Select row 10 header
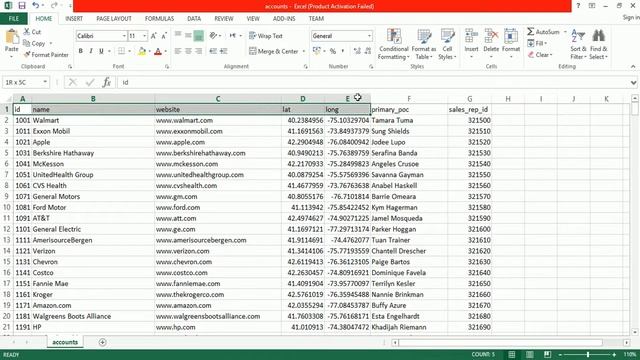Screen dimensions: 640x360 (x=7, y=207)
